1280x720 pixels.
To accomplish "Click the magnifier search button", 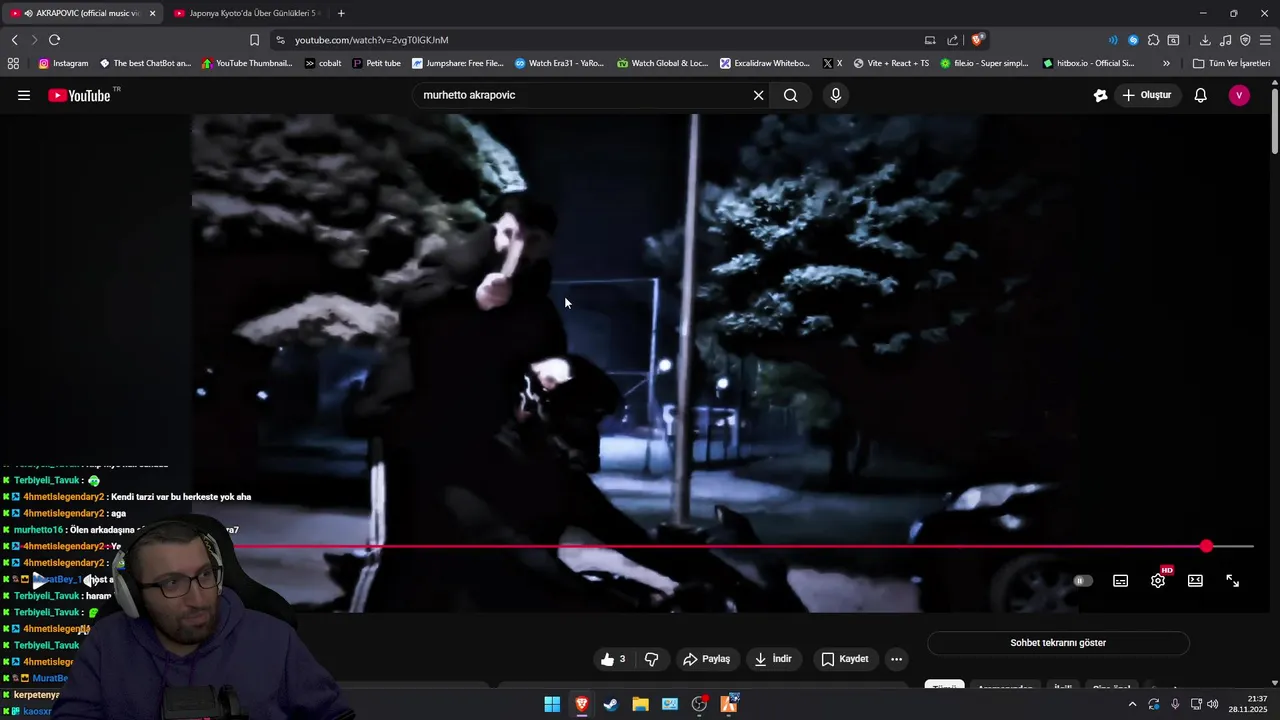I will tap(791, 95).
